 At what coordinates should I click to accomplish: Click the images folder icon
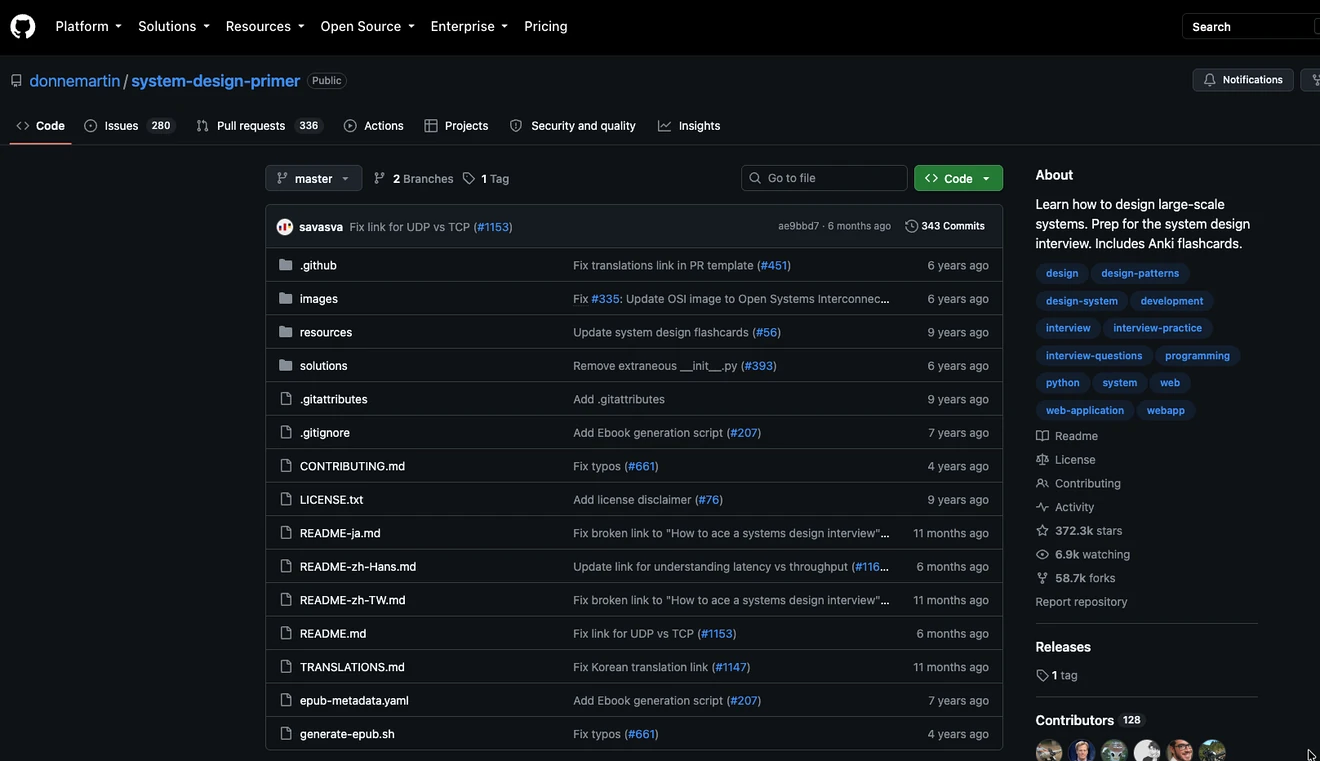(286, 298)
